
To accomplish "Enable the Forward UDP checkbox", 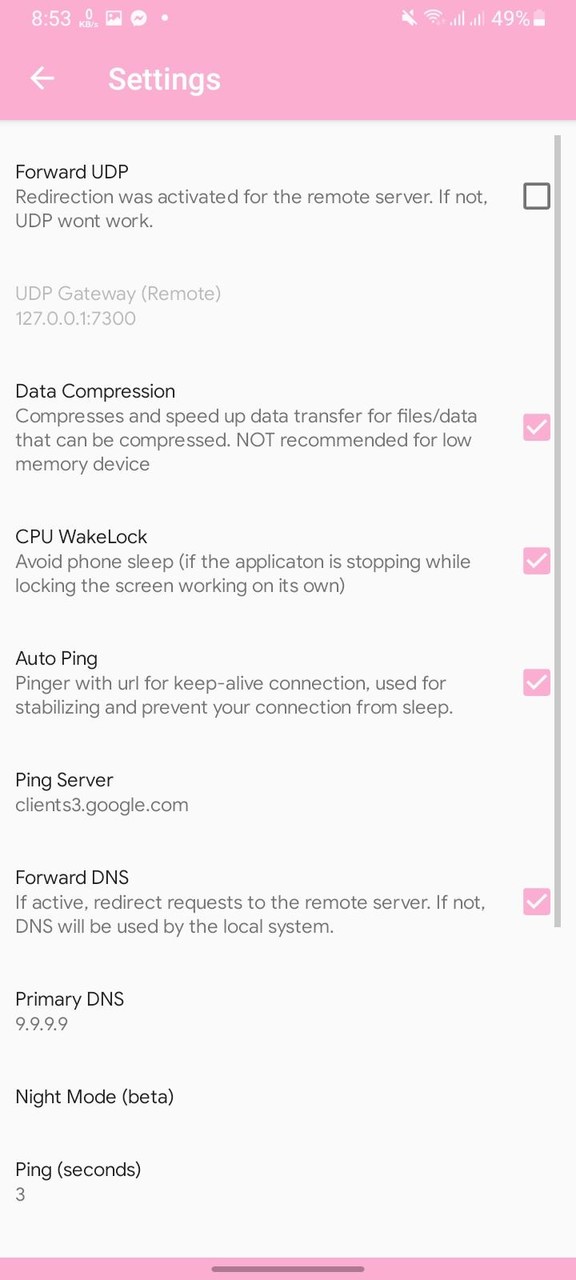I will click(537, 196).
